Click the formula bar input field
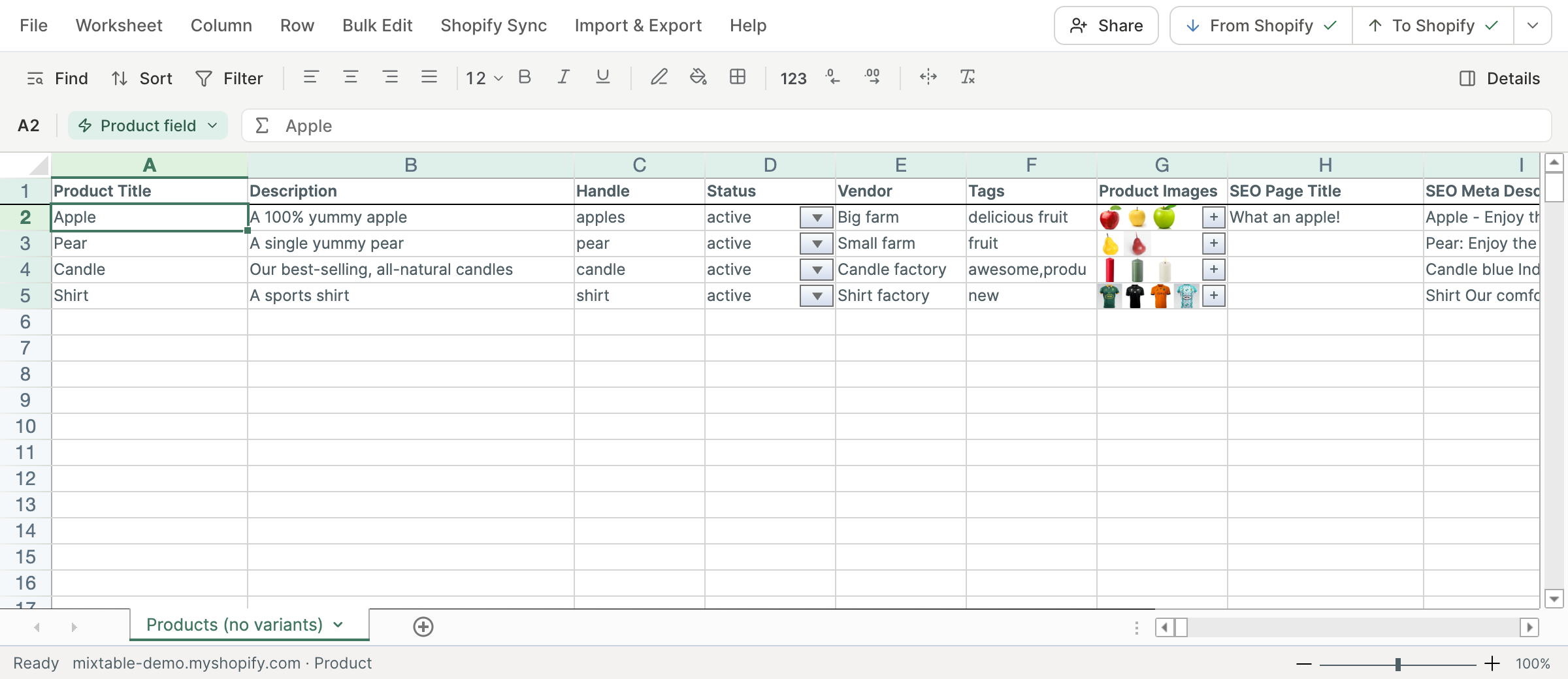The width and height of the screenshot is (1568, 679). [x=896, y=125]
